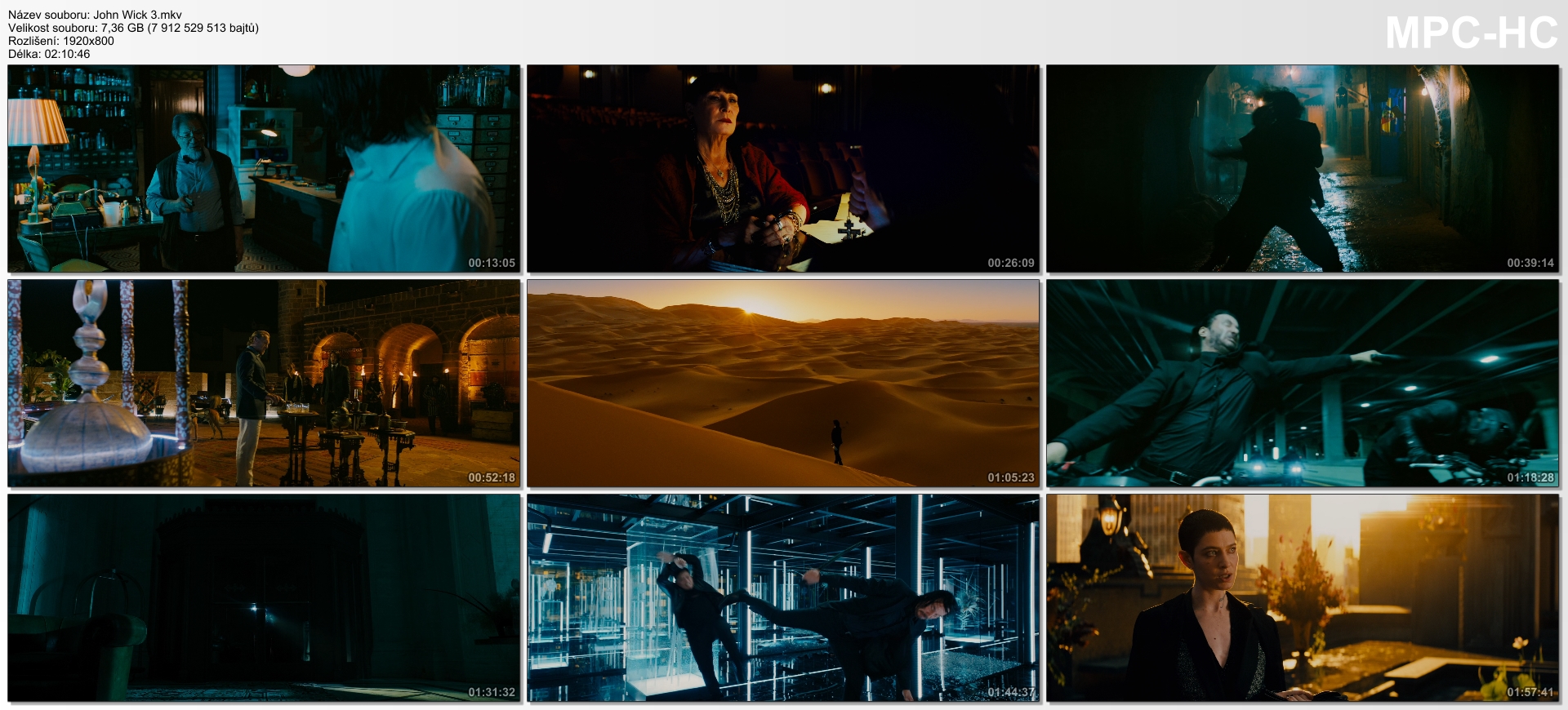Click the file size line '7,36 GB'
This screenshot has width=1568, height=710.
(x=122, y=28)
